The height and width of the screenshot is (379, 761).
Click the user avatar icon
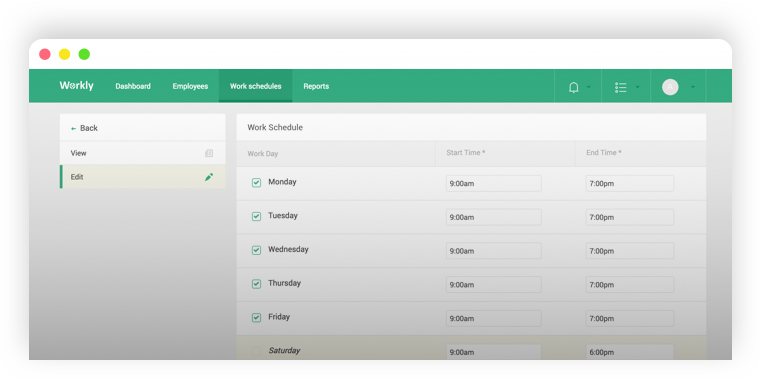click(670, 87)
